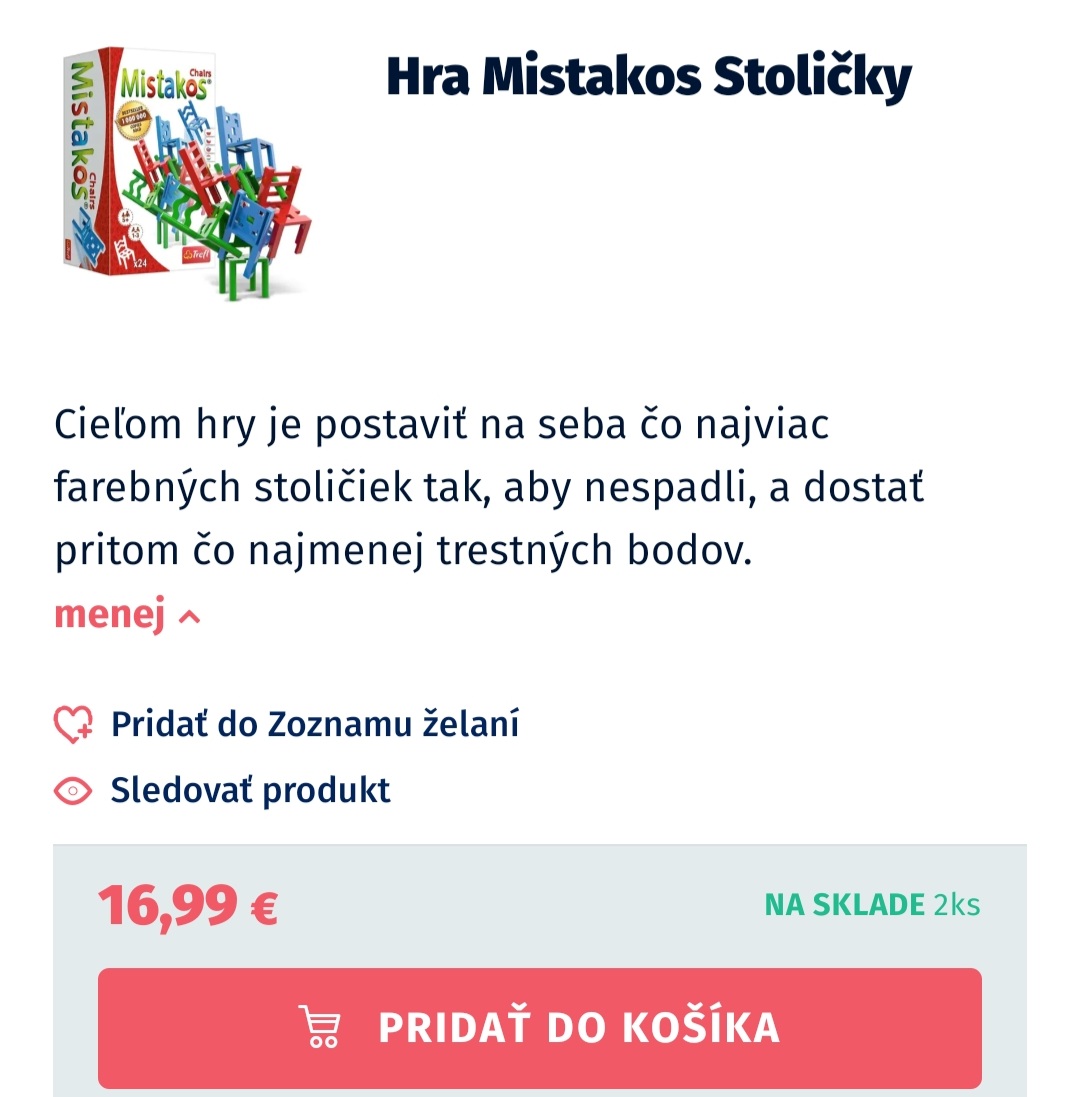
Task: Open "Pridať do Zoznamu želaní" link
Action: coord(314,724)
